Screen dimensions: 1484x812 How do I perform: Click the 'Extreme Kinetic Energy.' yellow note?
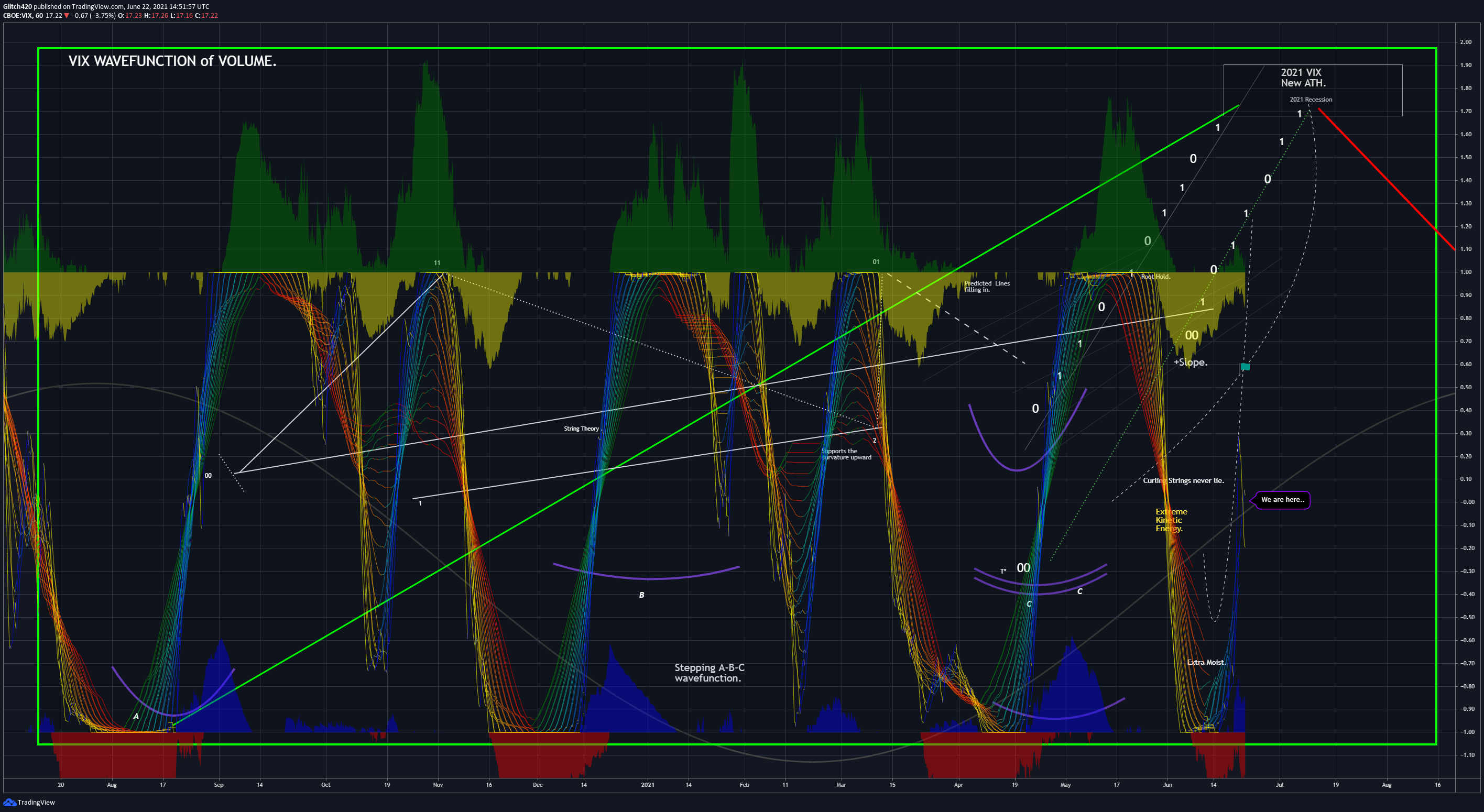tap(1171, 520)
